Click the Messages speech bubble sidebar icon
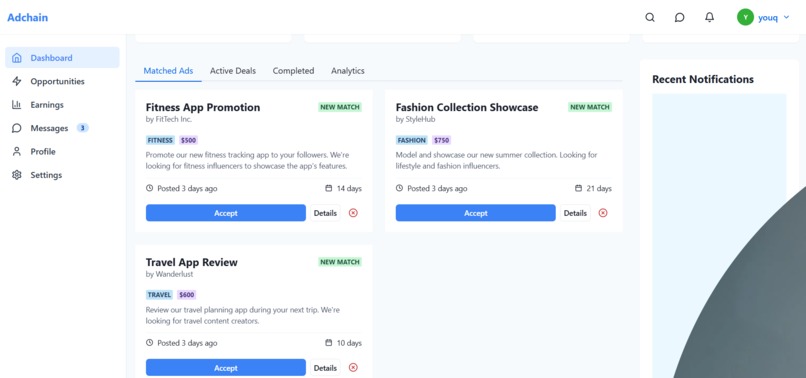 click(17, 128)
